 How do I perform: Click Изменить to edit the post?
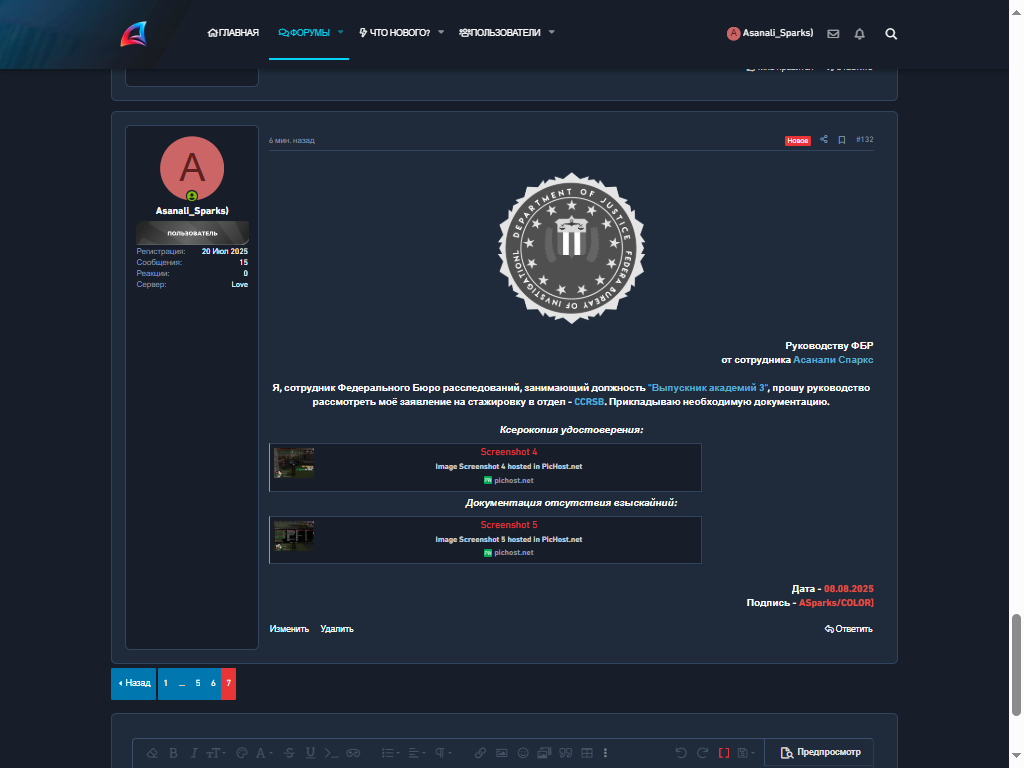click(289, 629)
